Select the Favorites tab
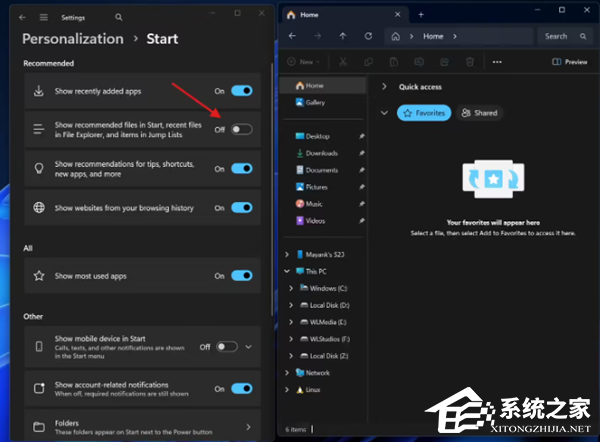Image resolution: width=600 pixels, height=442 pixels. tap(423, 113)
